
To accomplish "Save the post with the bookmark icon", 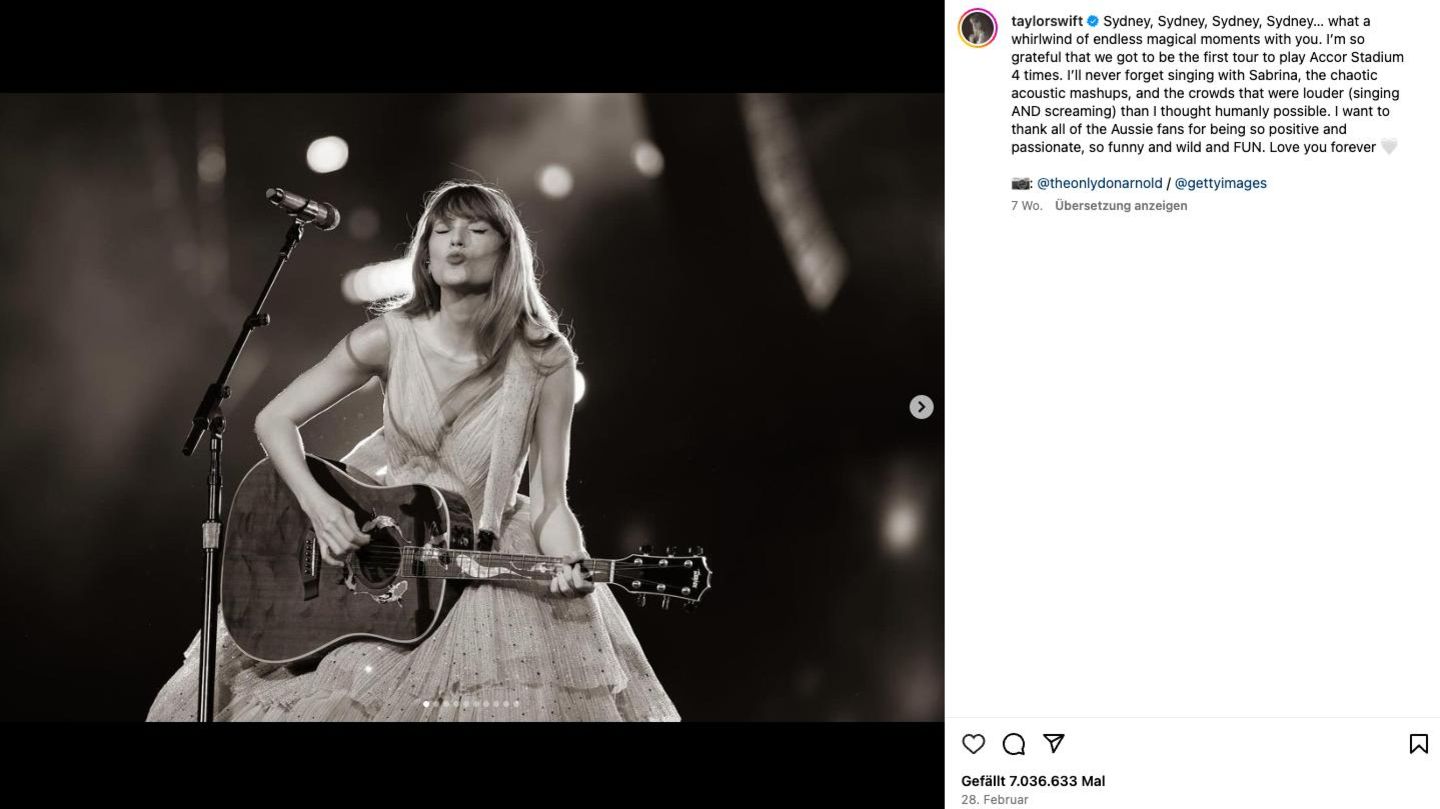I will click(x=1418, y=744).
